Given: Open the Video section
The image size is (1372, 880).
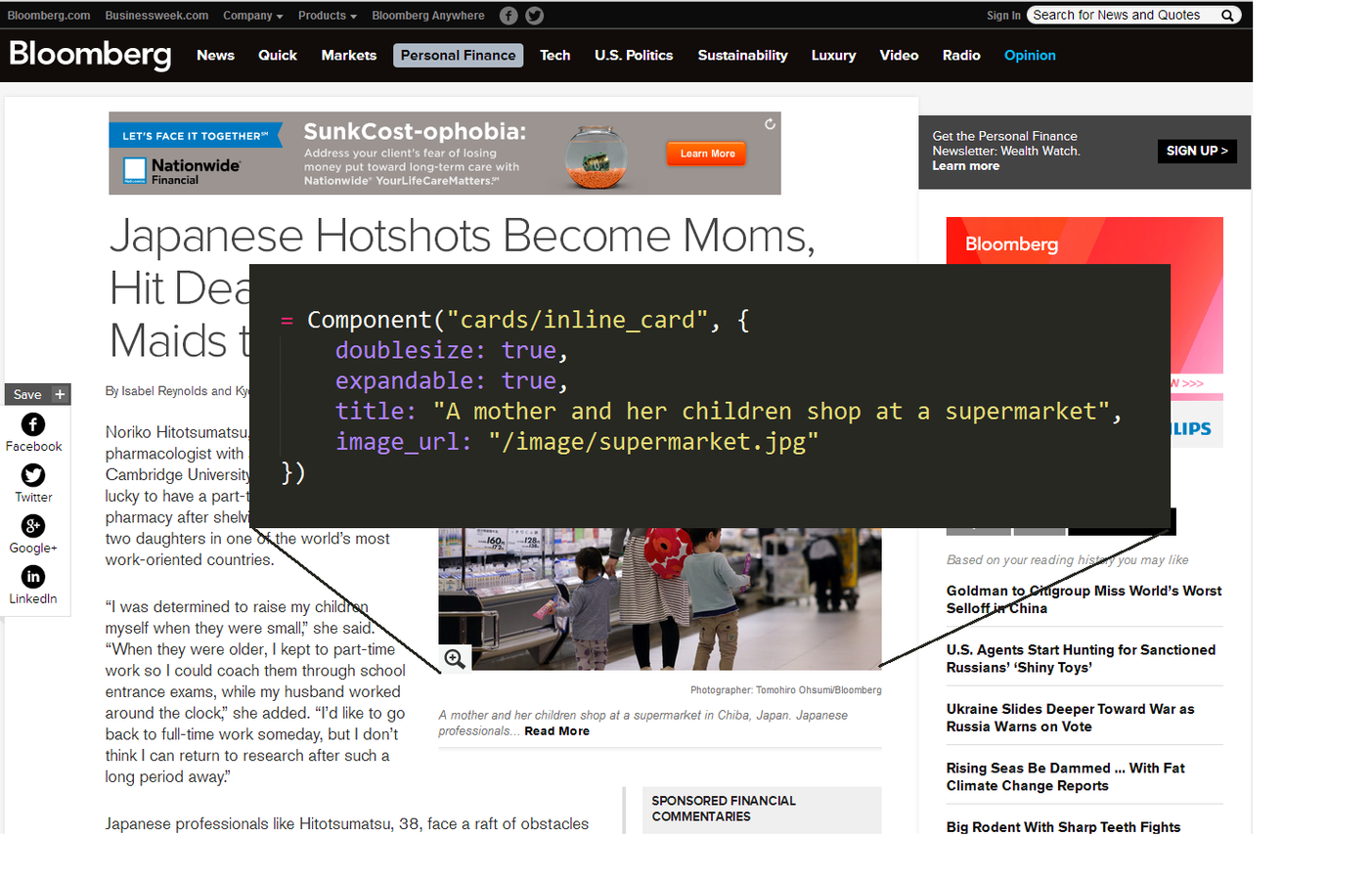Looking at the screenshot, I should tap(899, 56).
